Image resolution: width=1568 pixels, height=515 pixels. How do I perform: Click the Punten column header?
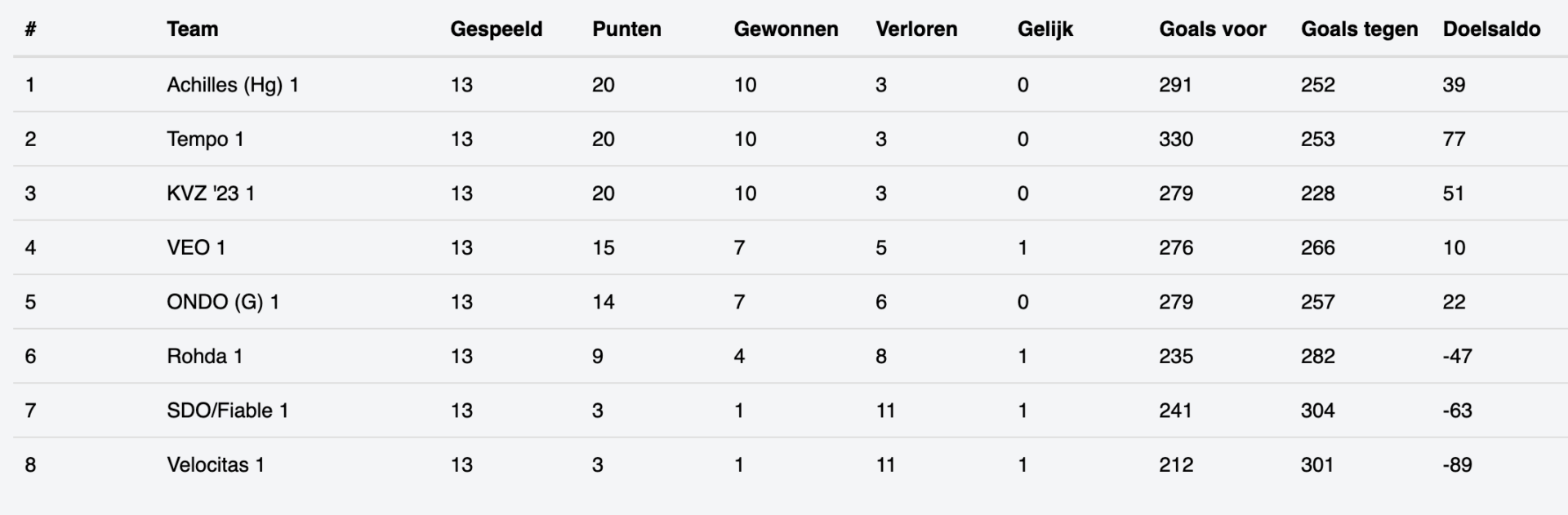tap(626, 29)
